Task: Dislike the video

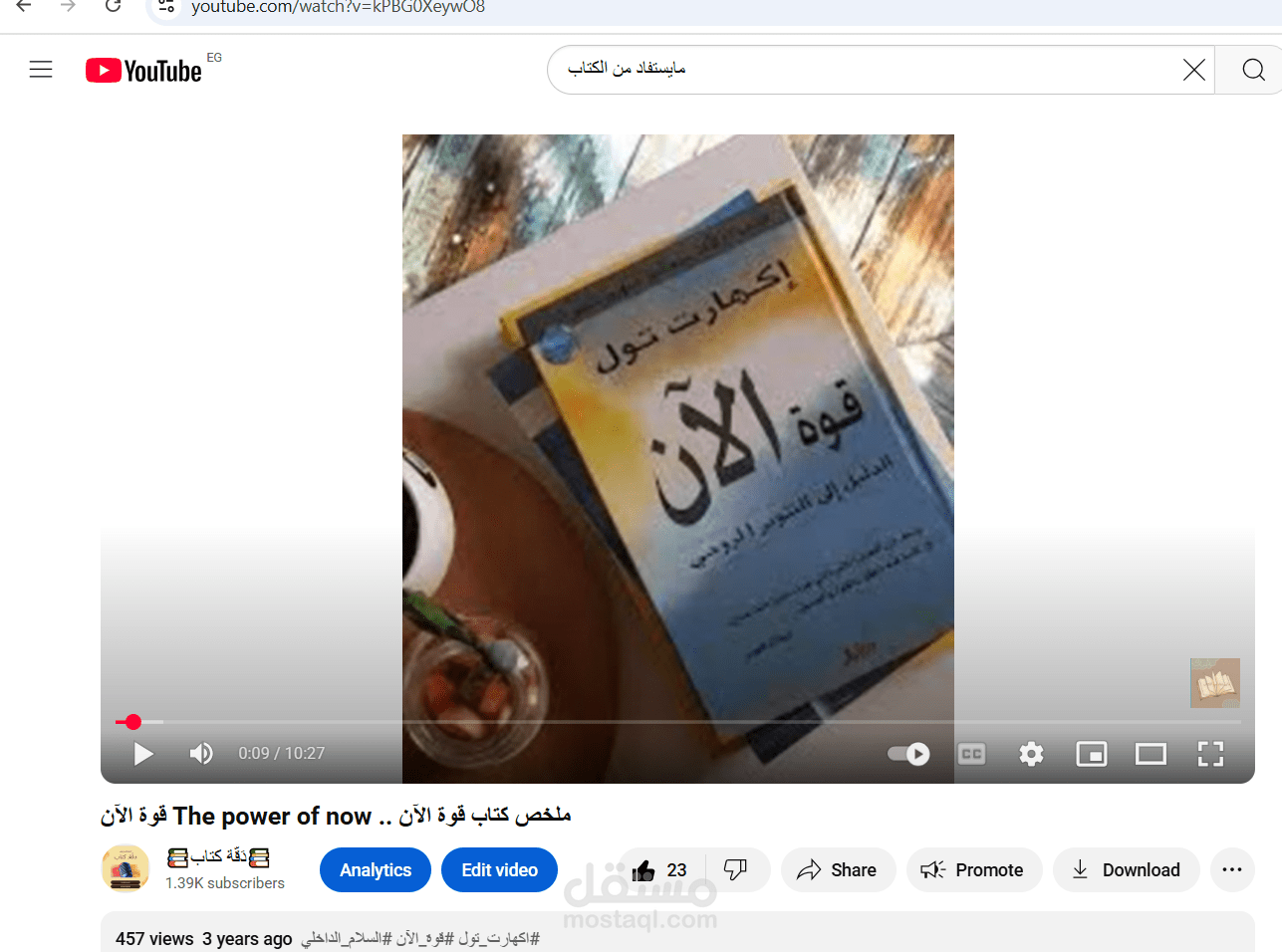Action: tap(737, 870)
